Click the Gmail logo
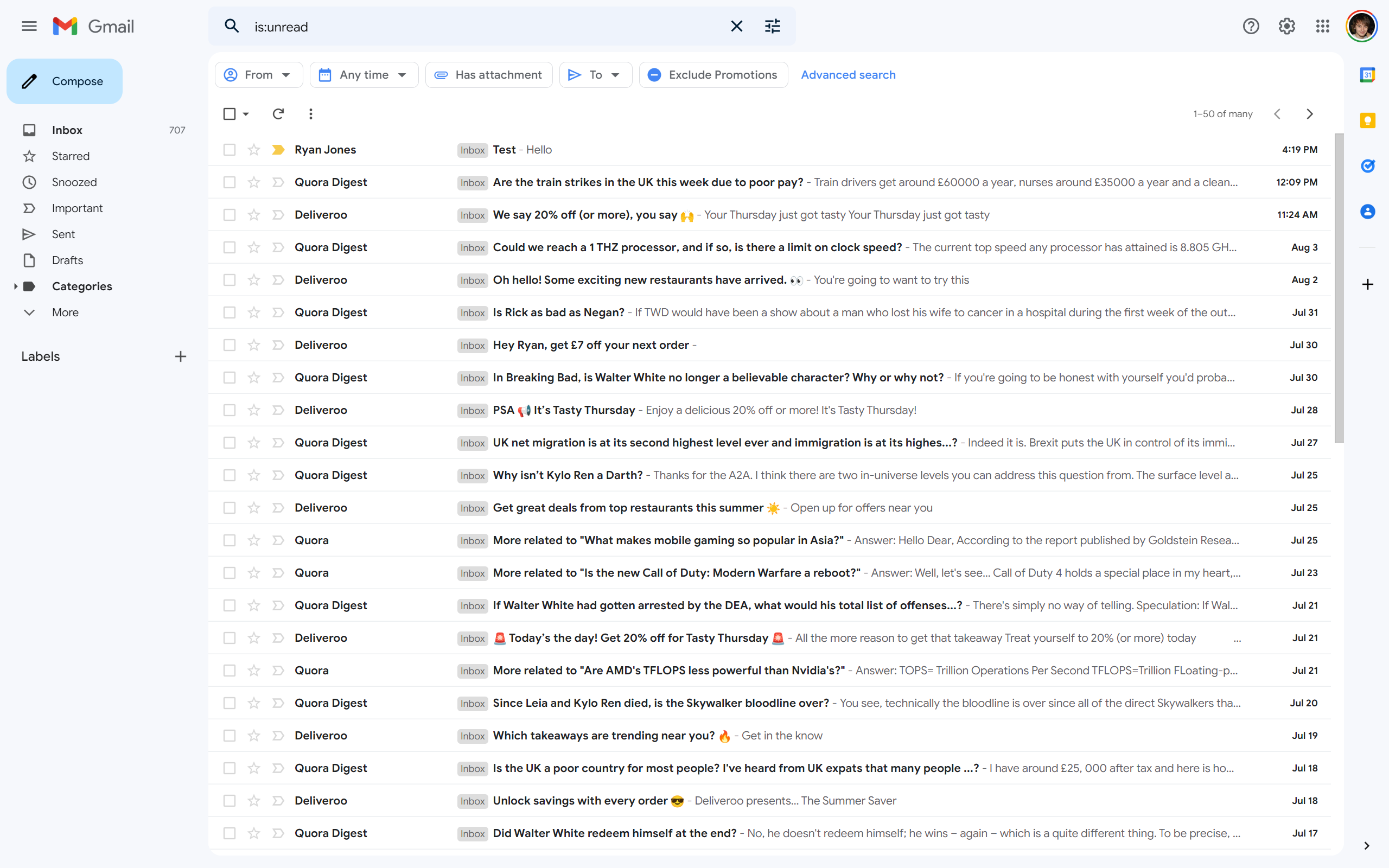This screenshot has width=1389, height=868. coord(93,27)
